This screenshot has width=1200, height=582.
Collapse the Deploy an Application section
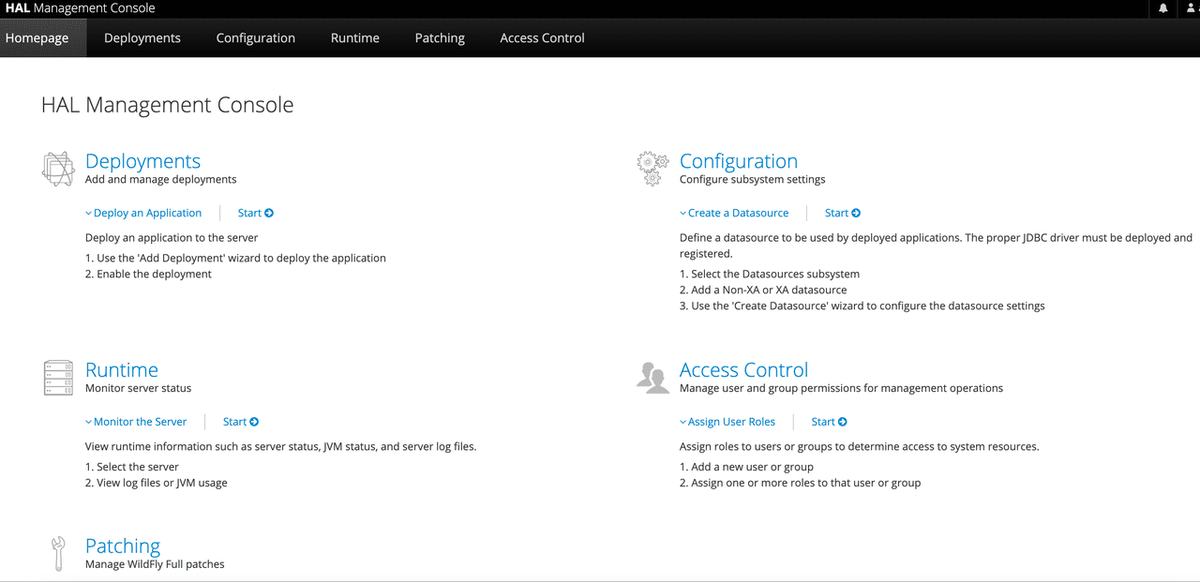click(144, 213)
